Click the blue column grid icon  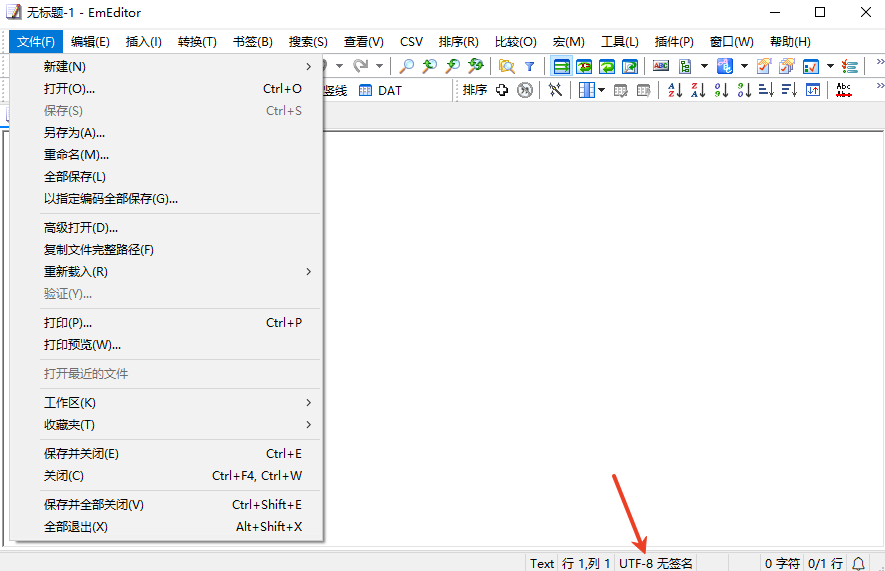tap(587, 90)
